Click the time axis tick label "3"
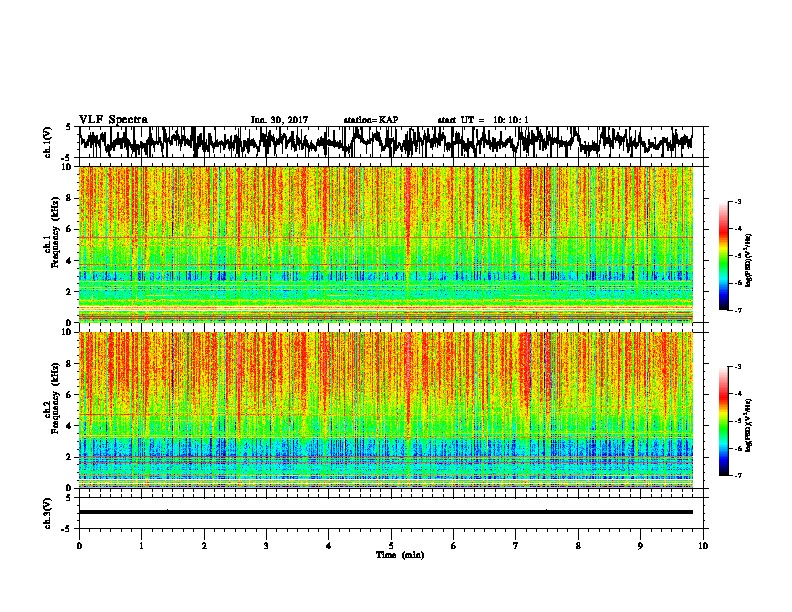Image resolution: width=792 pixels, height=612 pixels. click(x=266, y=546)
